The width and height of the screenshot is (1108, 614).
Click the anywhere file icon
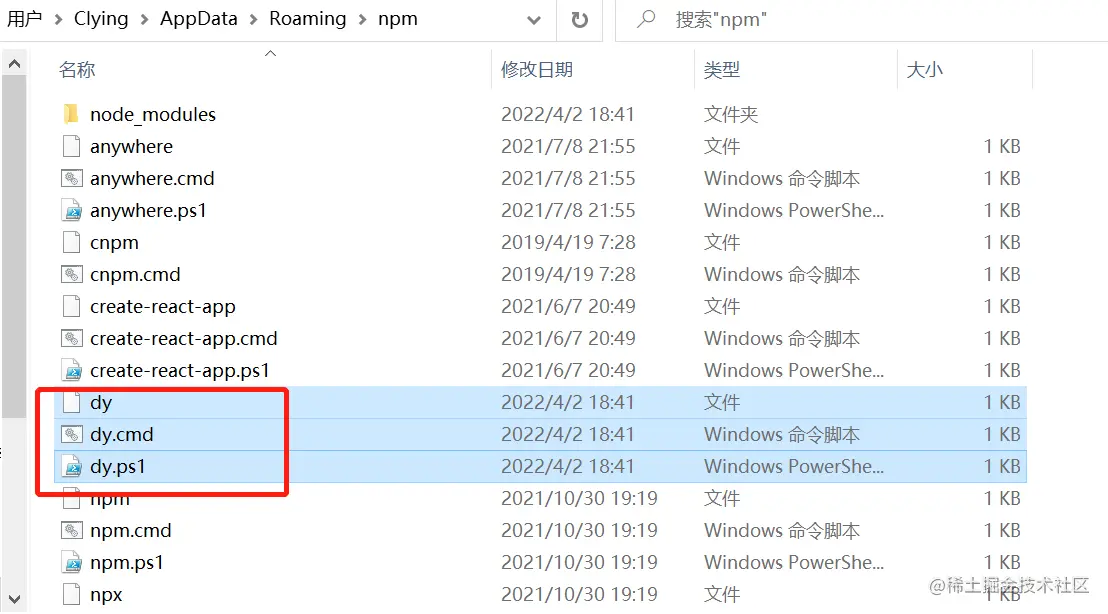pos(71,146)
